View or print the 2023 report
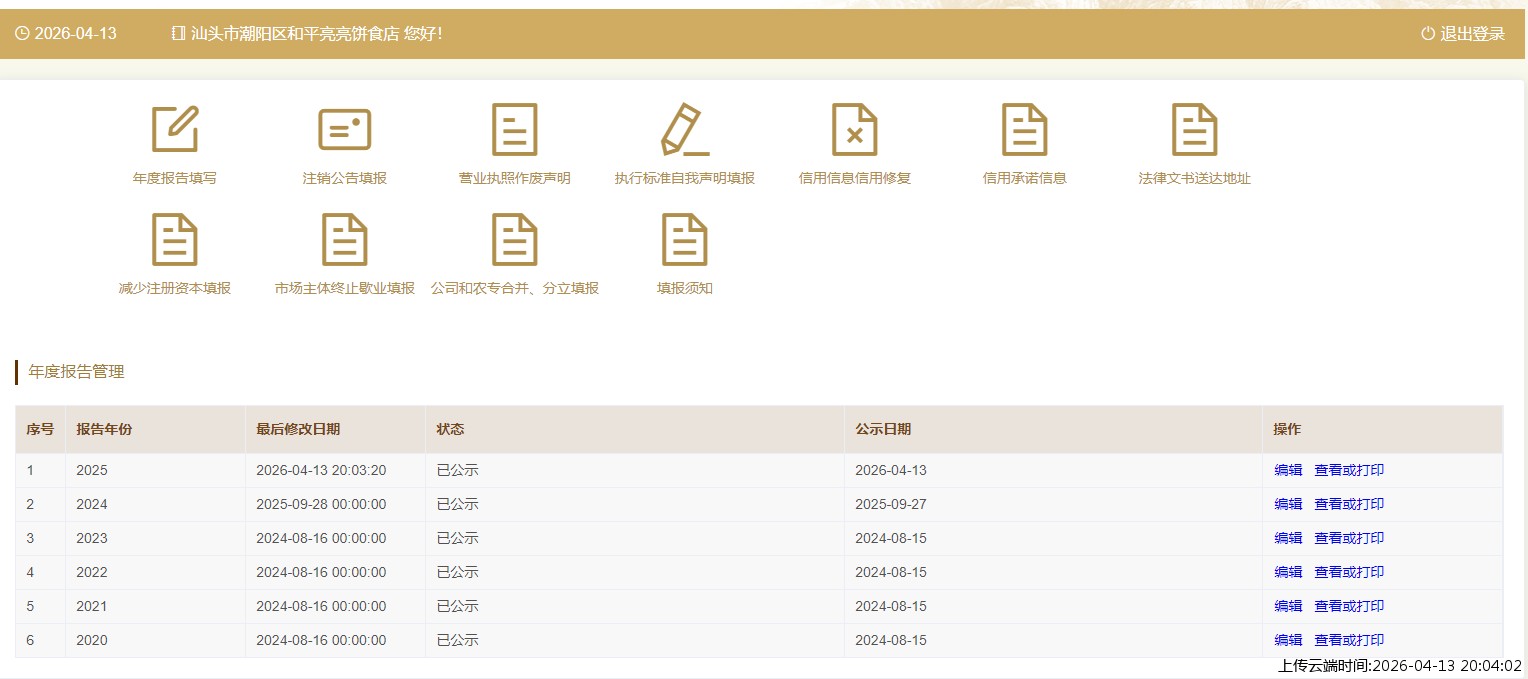 pos(1349,538)
